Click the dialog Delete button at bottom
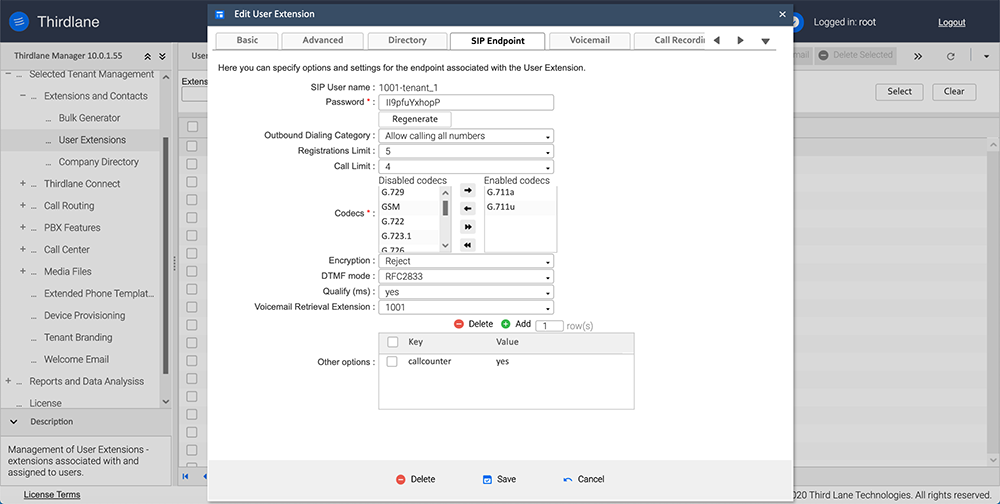The width and height of the screenshot is (1000, 504). coord(415,479)
